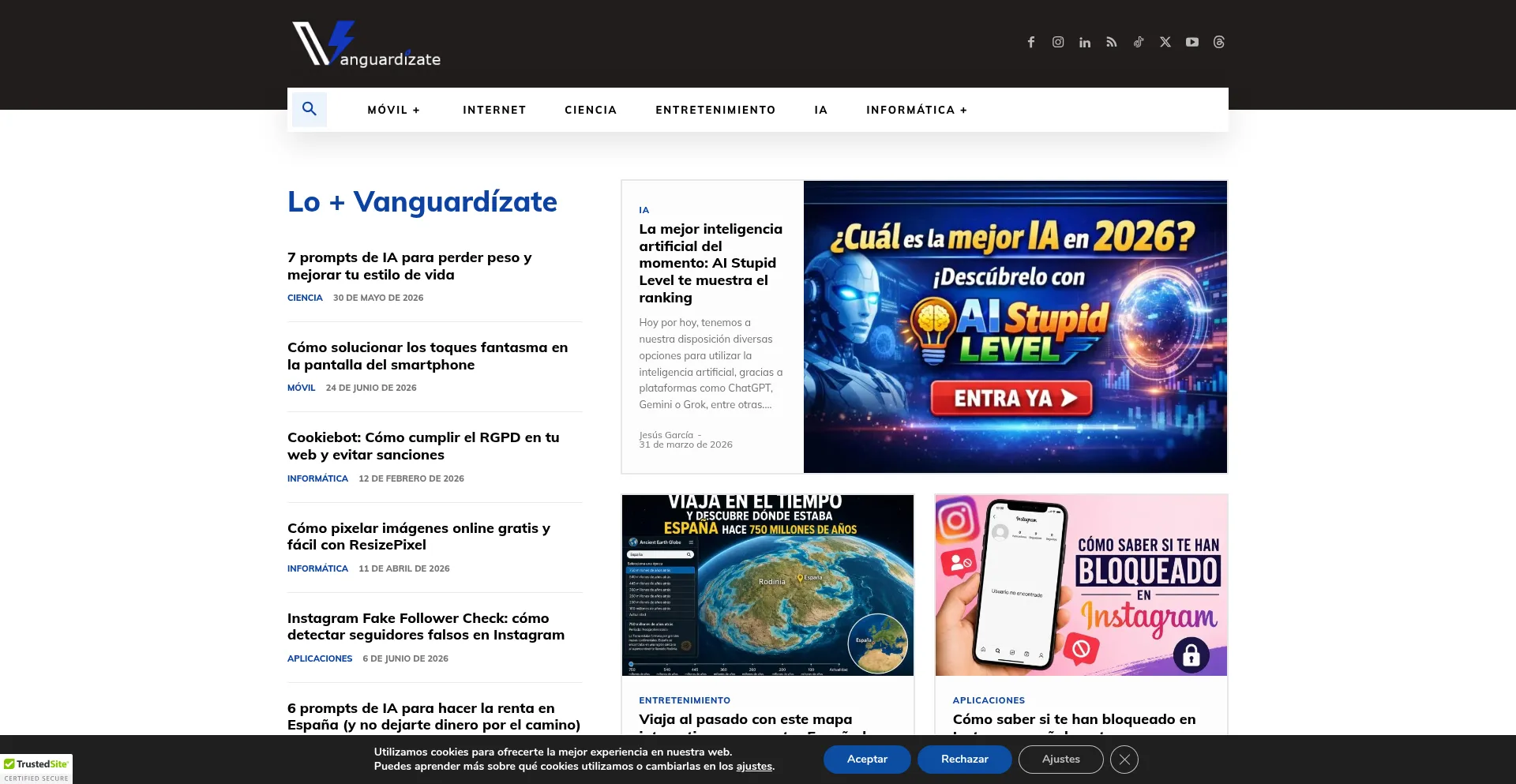Click the 'Viaja en el tiempo' map thumbnail

pos(767,585)
